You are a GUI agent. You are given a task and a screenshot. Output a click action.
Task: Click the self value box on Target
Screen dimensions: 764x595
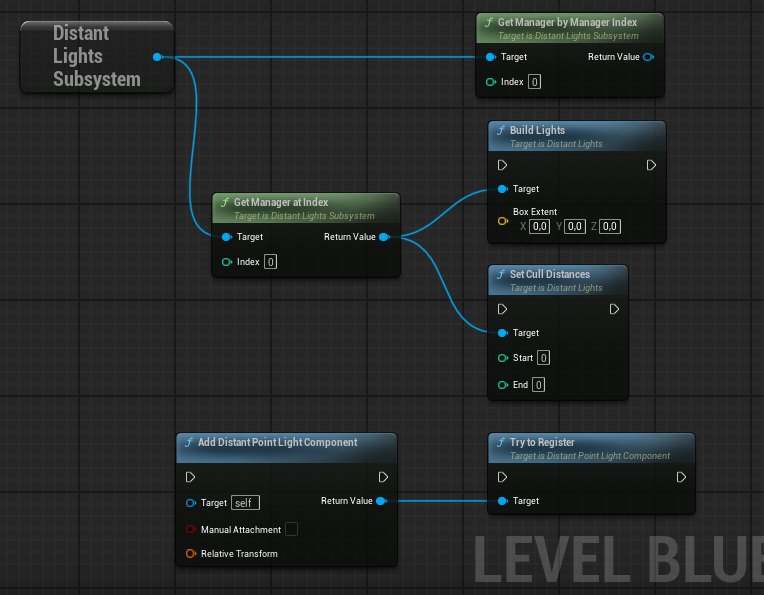click(x=245, y=503)
